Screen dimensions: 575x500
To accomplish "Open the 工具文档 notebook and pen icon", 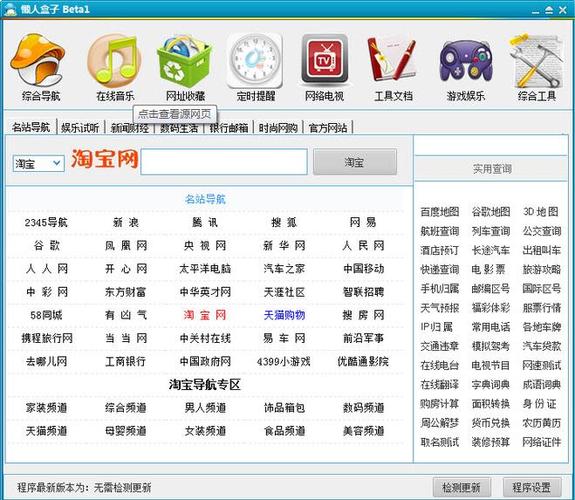I will click(x=392, y=60).
